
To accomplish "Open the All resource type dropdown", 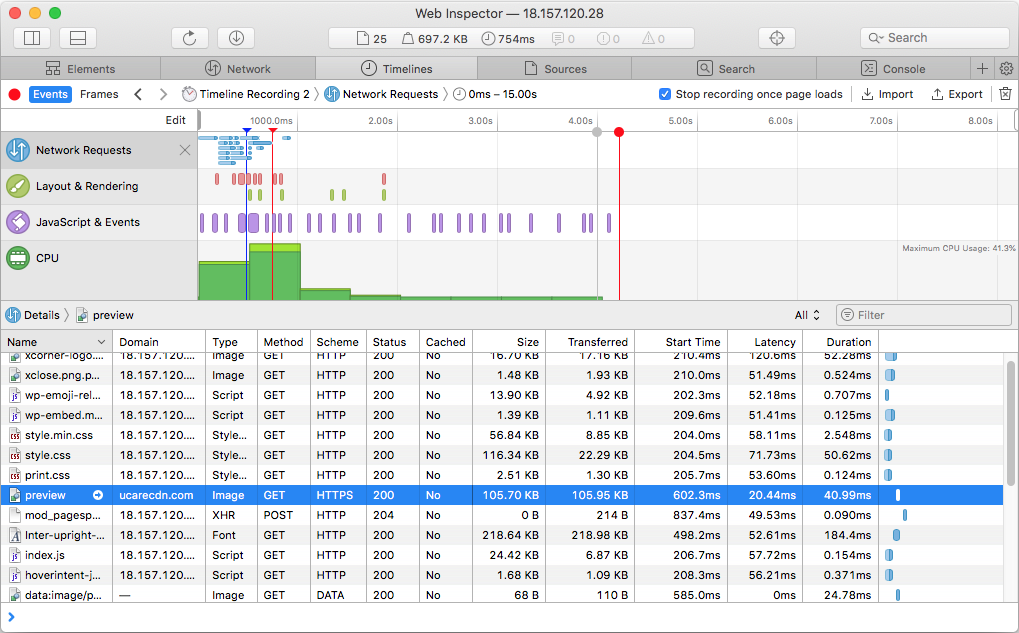I will 807,315.
